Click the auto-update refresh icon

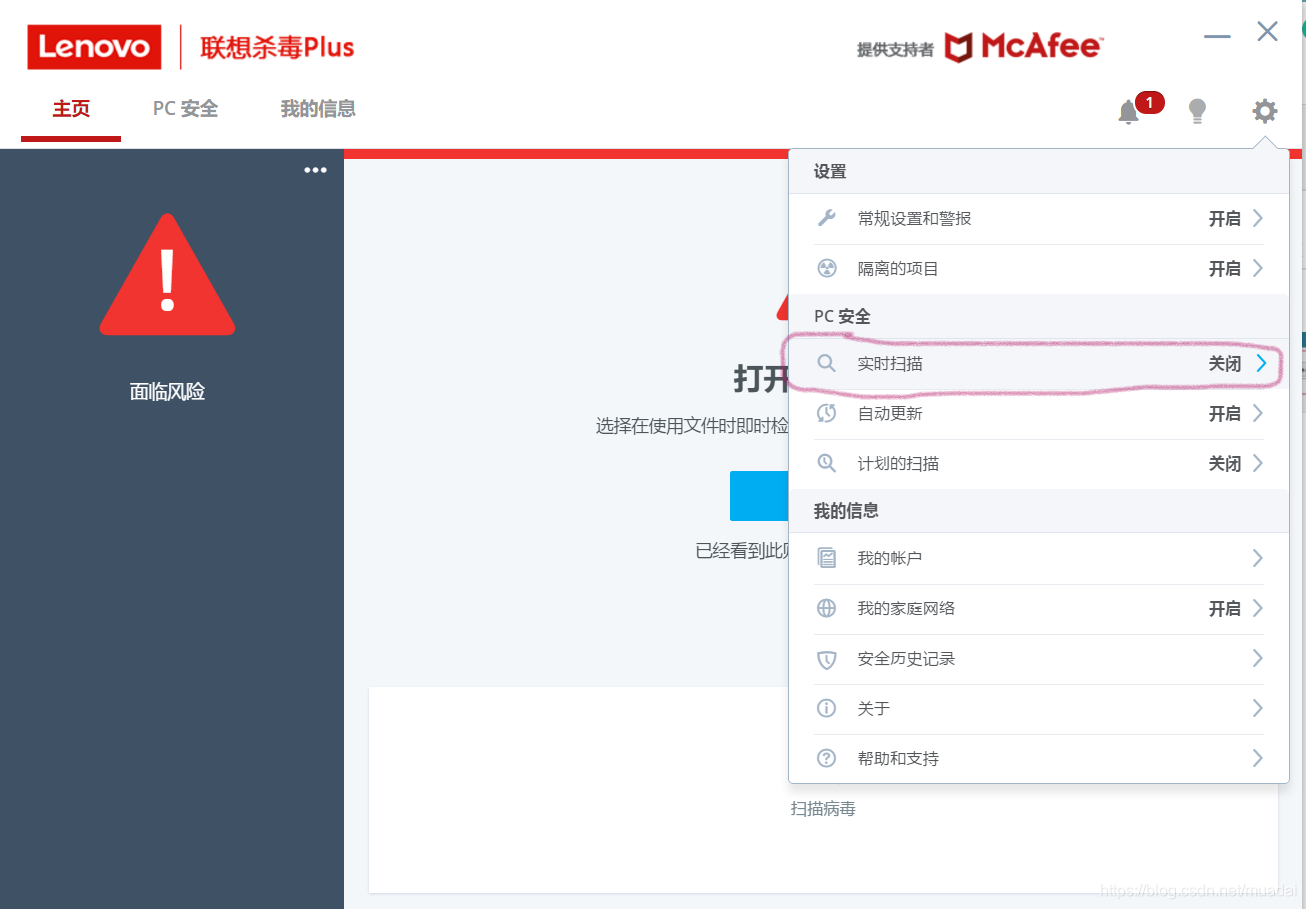click(826, 413)
